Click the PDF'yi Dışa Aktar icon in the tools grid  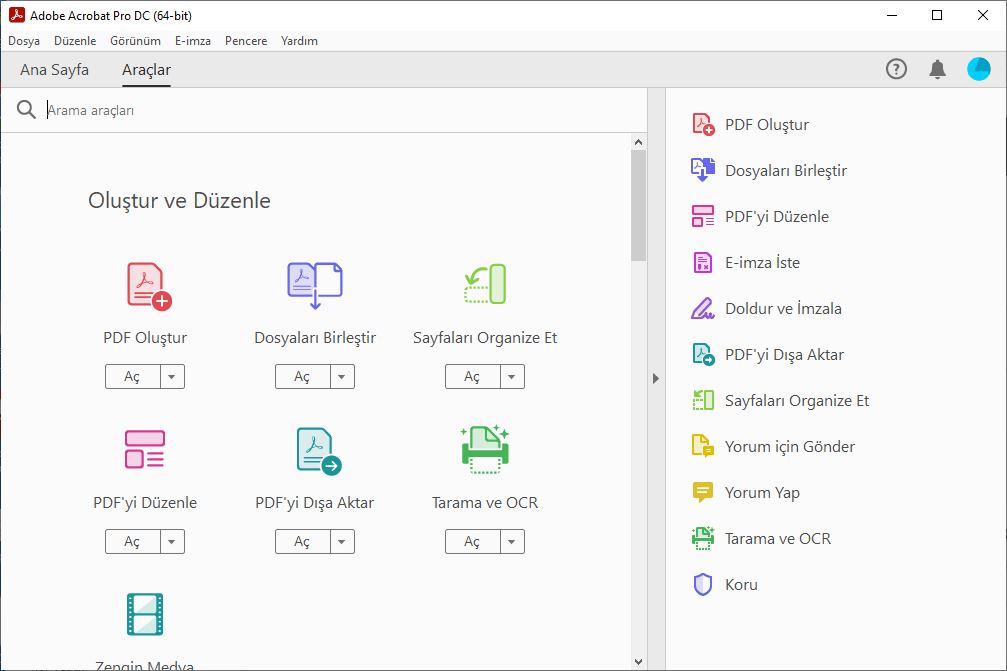319,451
